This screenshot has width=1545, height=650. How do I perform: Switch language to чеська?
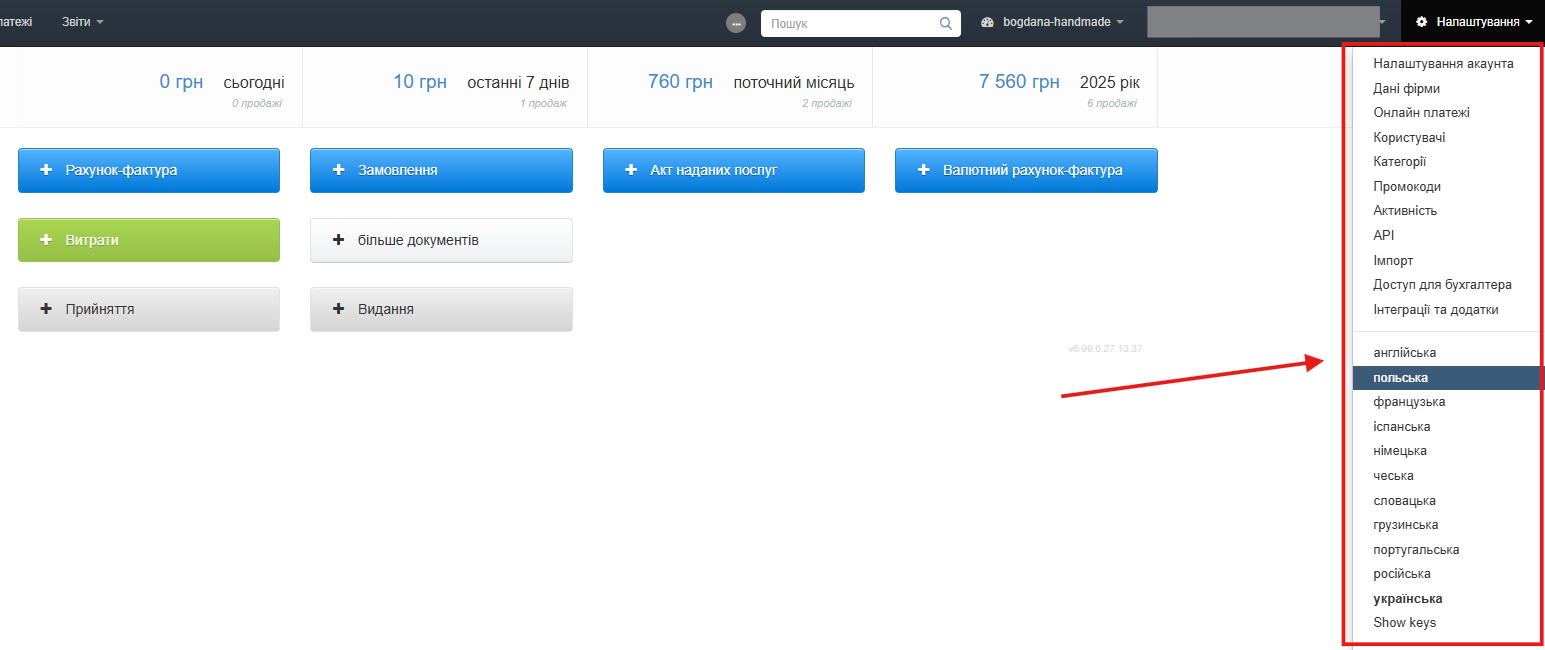pos(1393,476)
